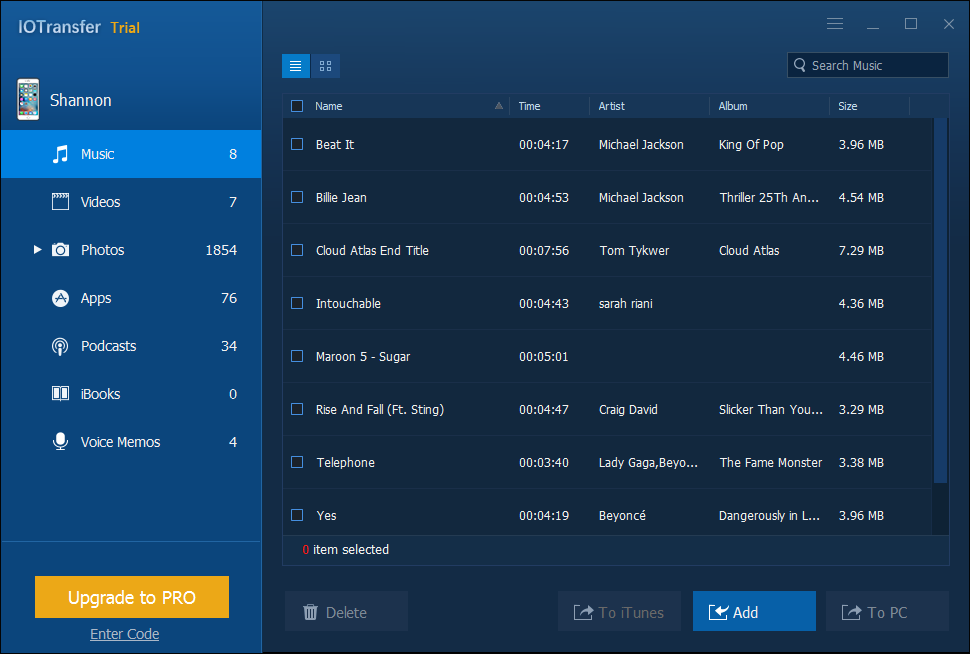Click the Upgrade to PRO button
This screenshot has width=970, height=654.
click(x=132, y=598)
